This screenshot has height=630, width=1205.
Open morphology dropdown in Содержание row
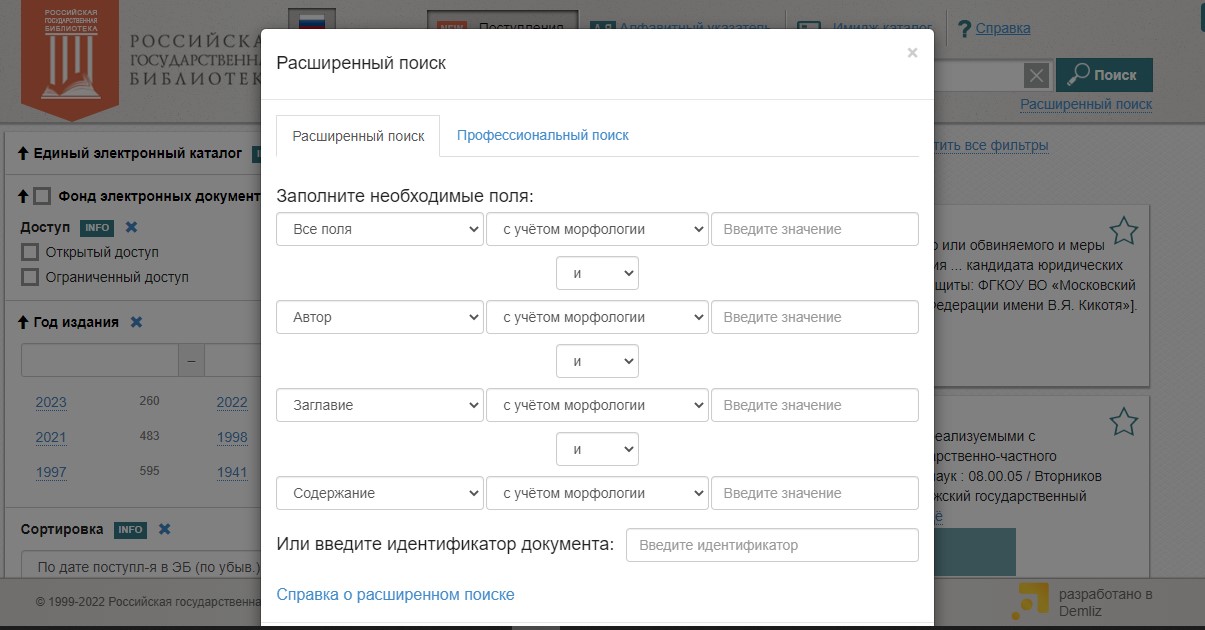pos(597,493)
